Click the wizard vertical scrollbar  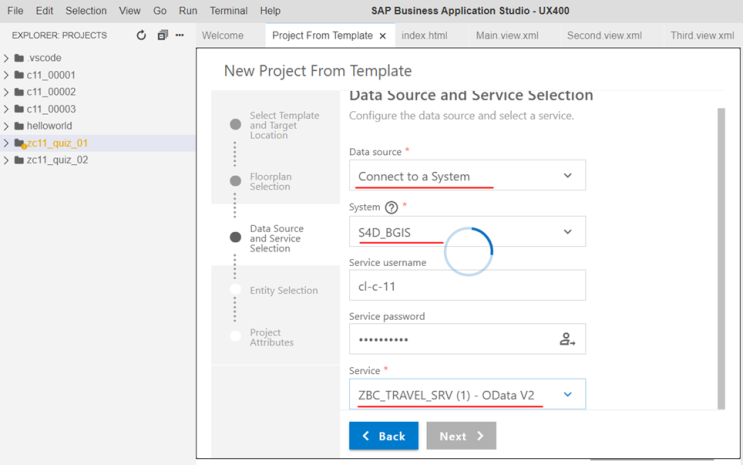pyautogui.click(x=721, y=258)
